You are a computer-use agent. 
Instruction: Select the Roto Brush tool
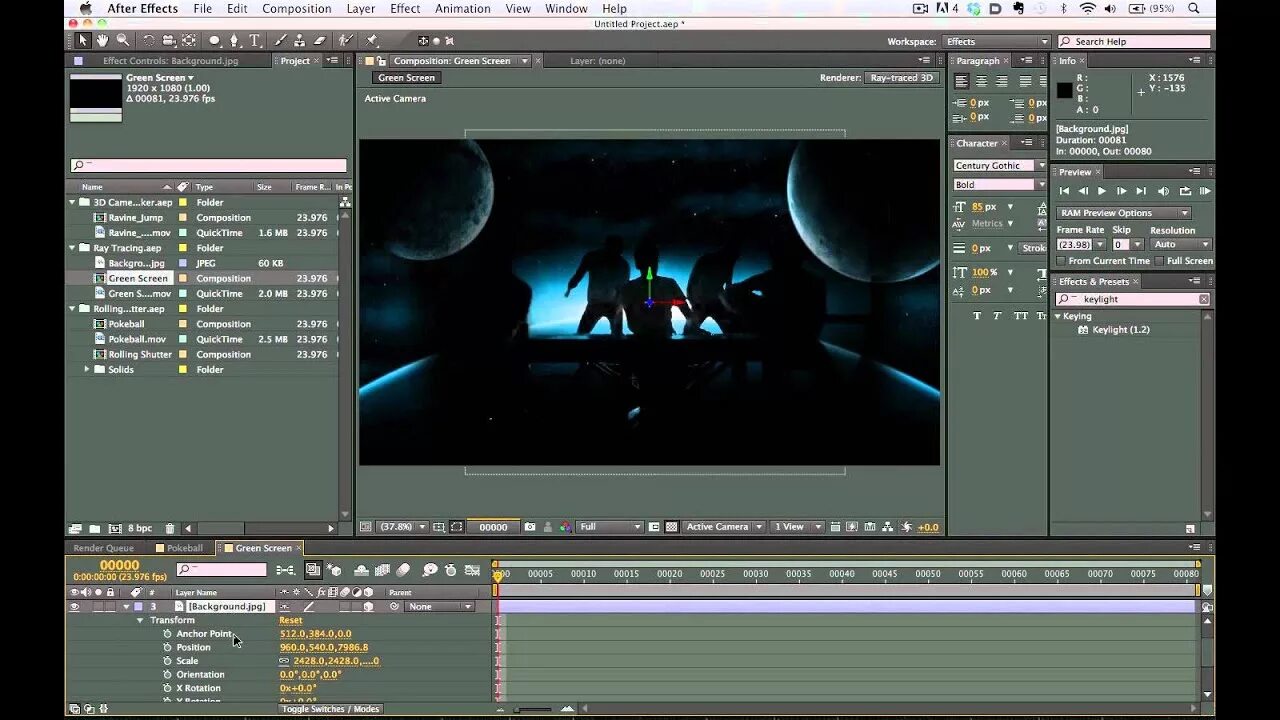[346, 41]
